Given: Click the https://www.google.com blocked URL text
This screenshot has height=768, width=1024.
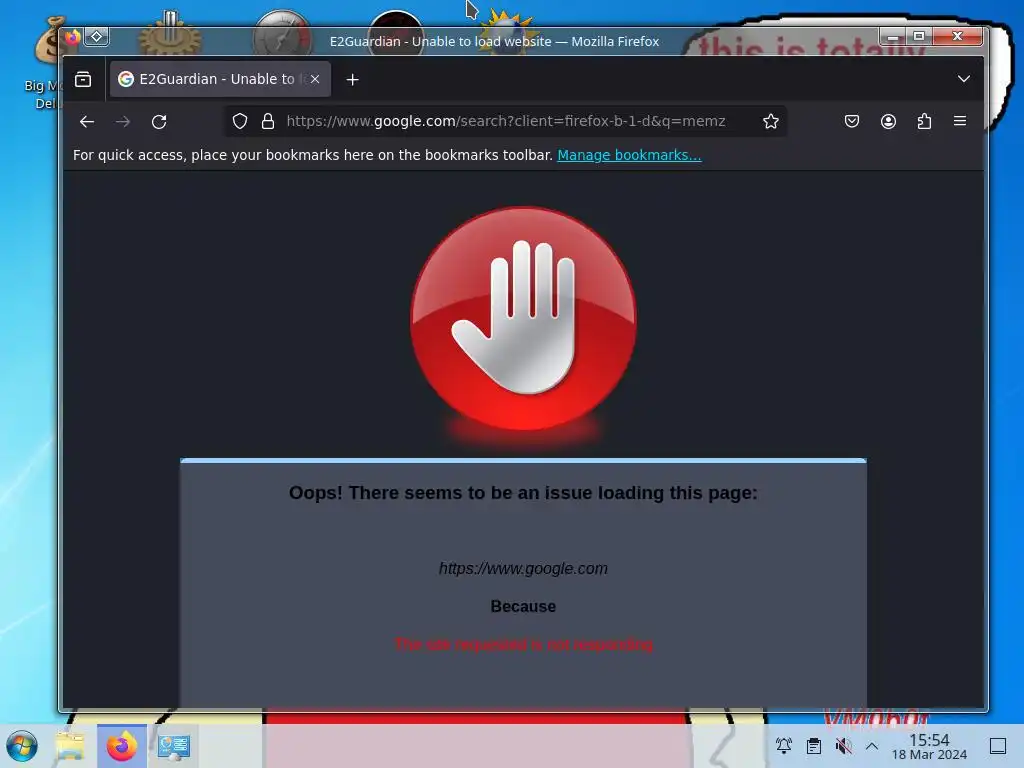Looking at the screenshot, I should coord(523,569).
